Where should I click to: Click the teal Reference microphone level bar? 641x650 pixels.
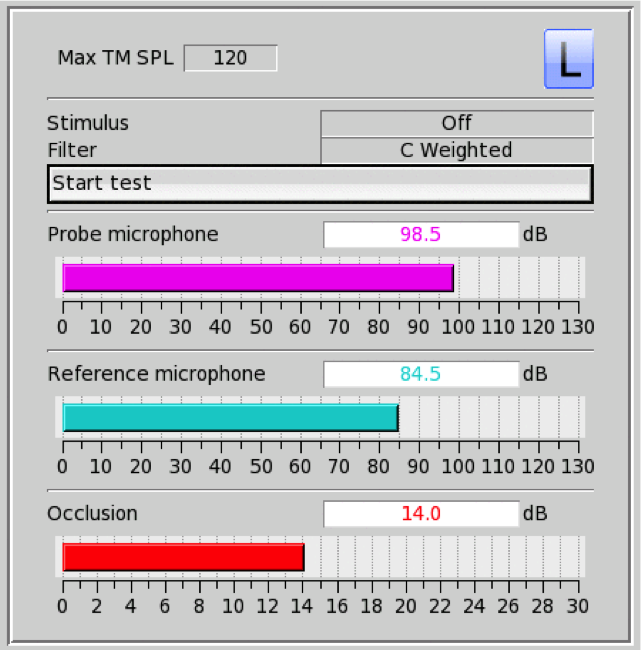(x=231, y=417)
